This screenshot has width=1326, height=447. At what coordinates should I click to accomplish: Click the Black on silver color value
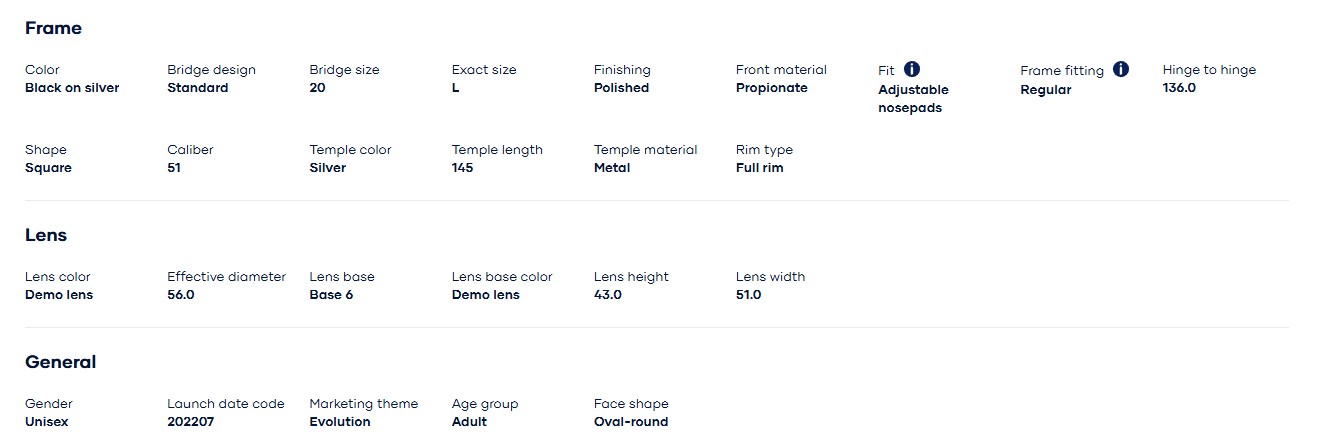click(x=72, y=88)
